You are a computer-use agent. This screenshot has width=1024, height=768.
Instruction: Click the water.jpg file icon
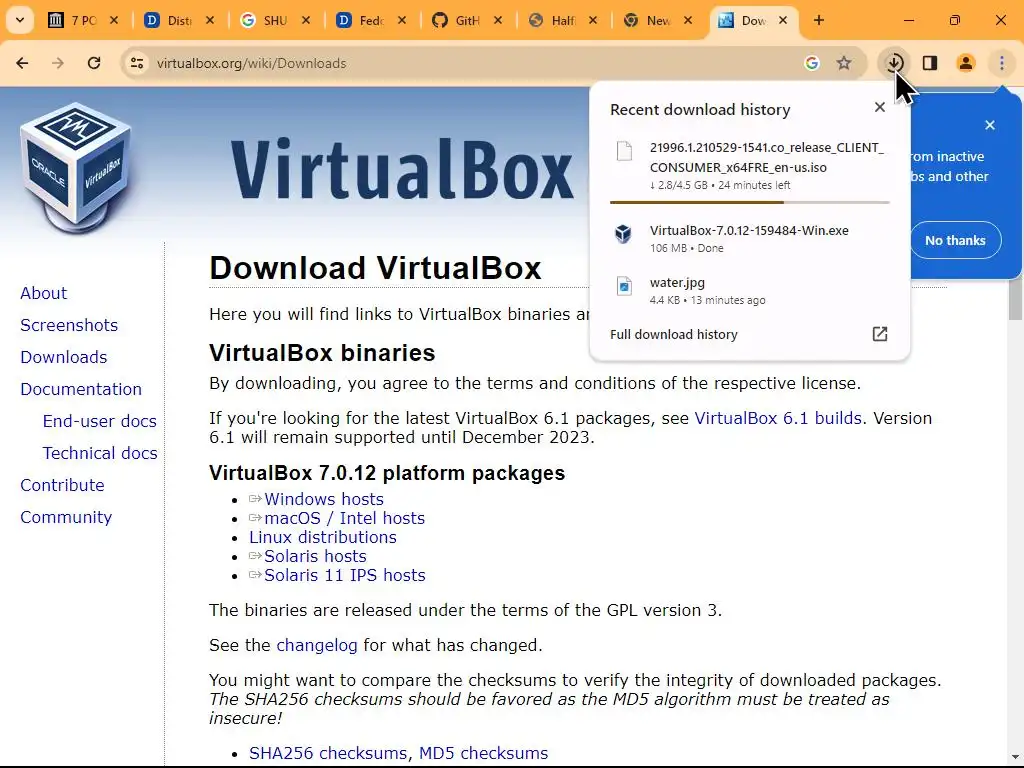624,286
